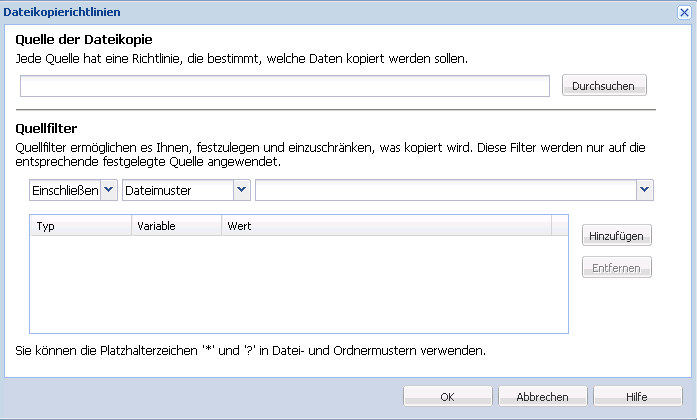
Task: Close the Dateikopierichtlinien dialog with X
Action: [684, 12]
